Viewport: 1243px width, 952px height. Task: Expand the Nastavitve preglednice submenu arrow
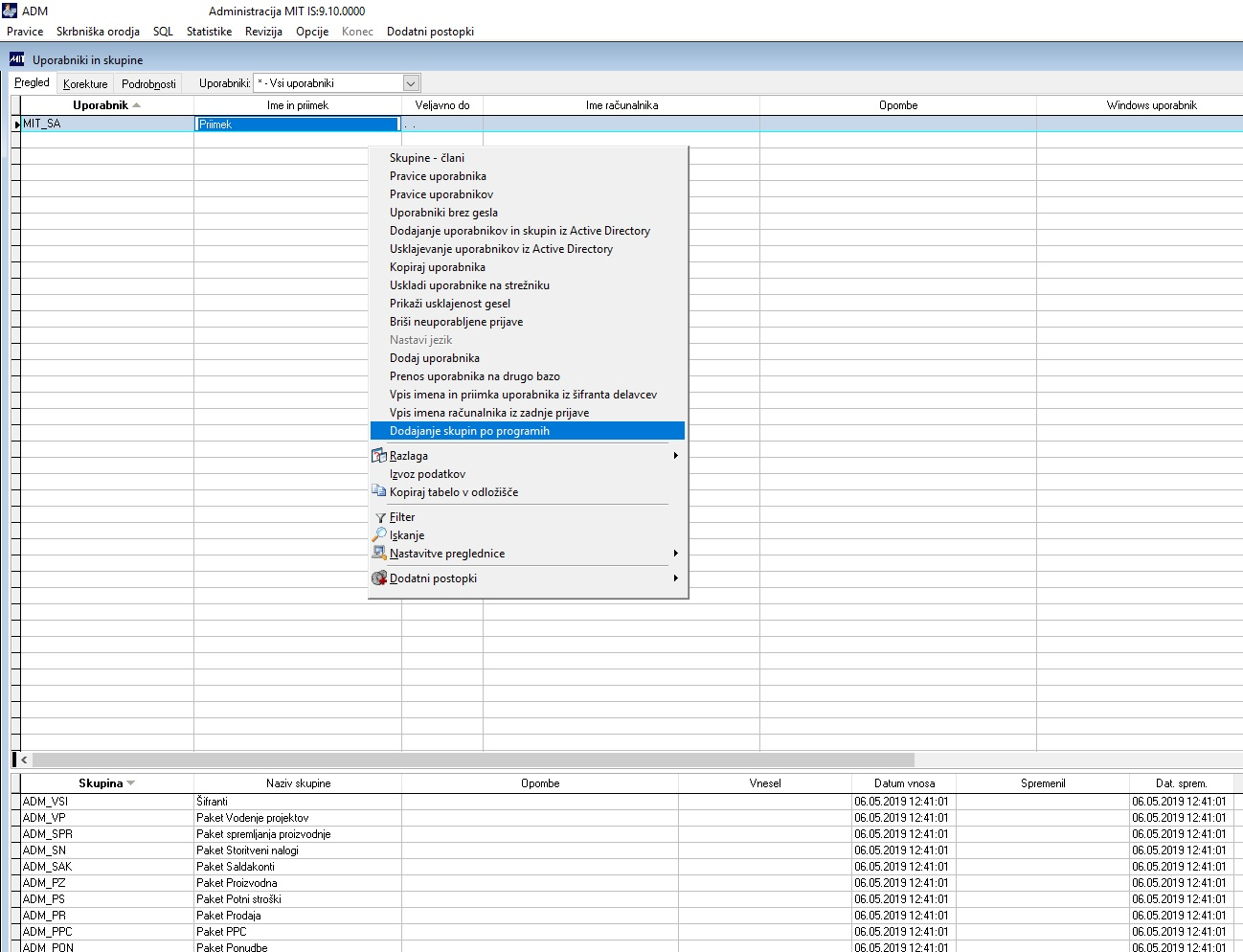pyautogui.click(x=675, y=554)
